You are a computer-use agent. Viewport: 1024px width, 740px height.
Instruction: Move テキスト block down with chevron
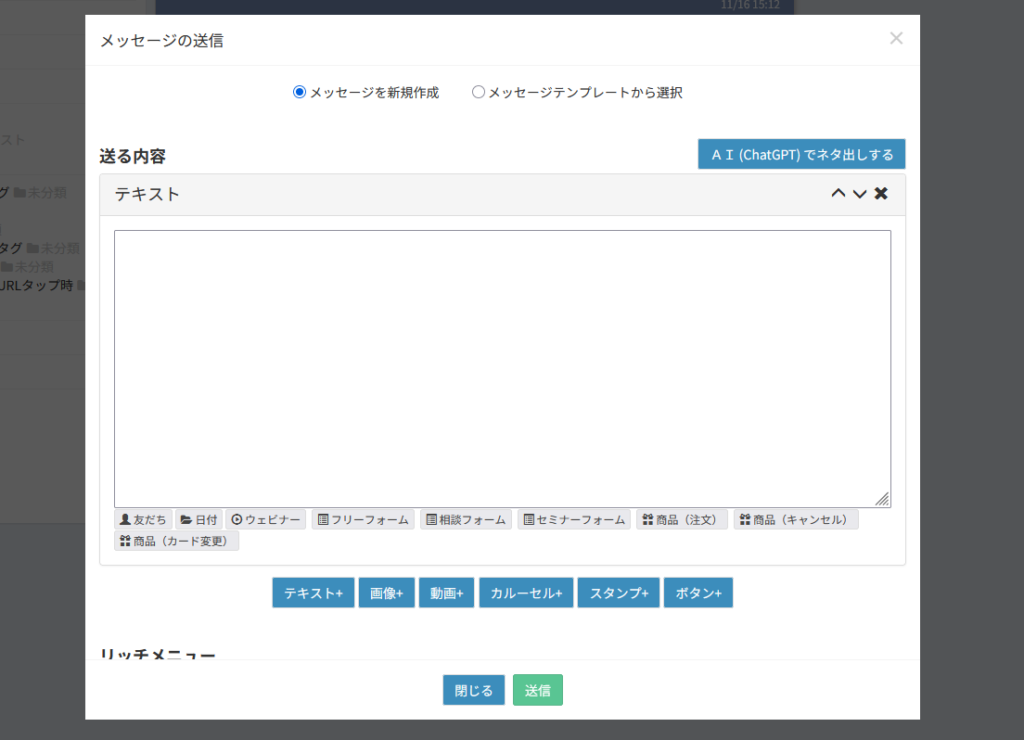tap(859, 194)
